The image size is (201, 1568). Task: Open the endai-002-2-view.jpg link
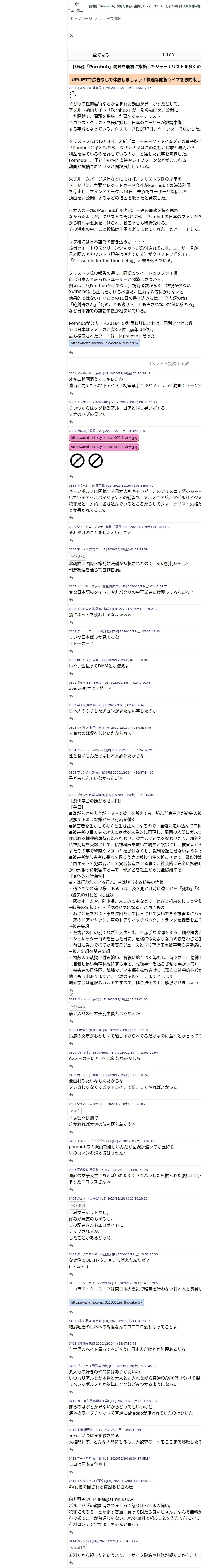[104, 447]
